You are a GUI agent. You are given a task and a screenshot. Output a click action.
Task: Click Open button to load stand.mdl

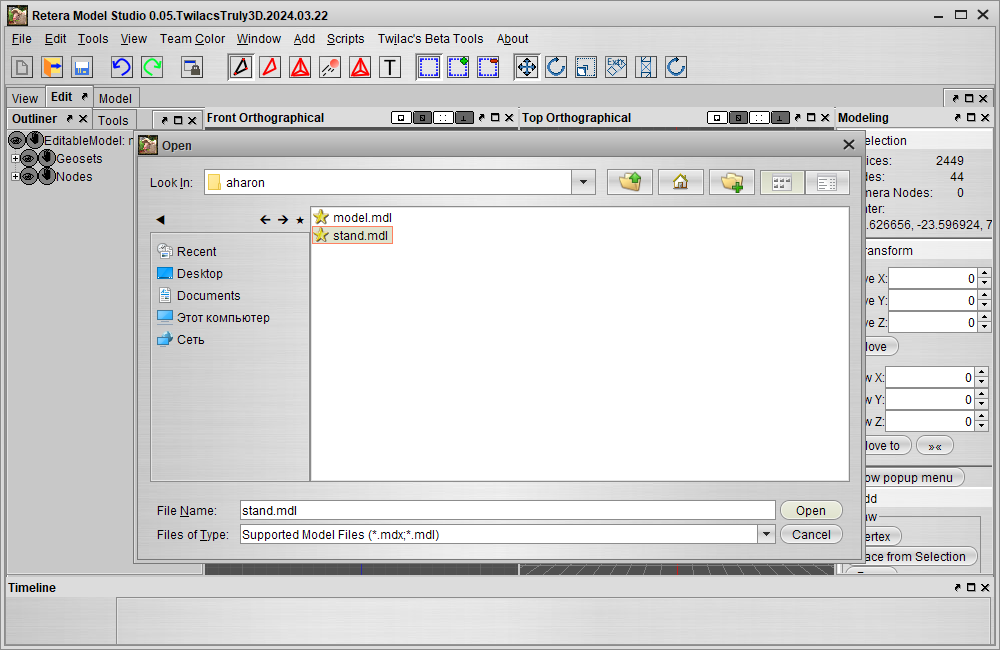coord(811,510)
